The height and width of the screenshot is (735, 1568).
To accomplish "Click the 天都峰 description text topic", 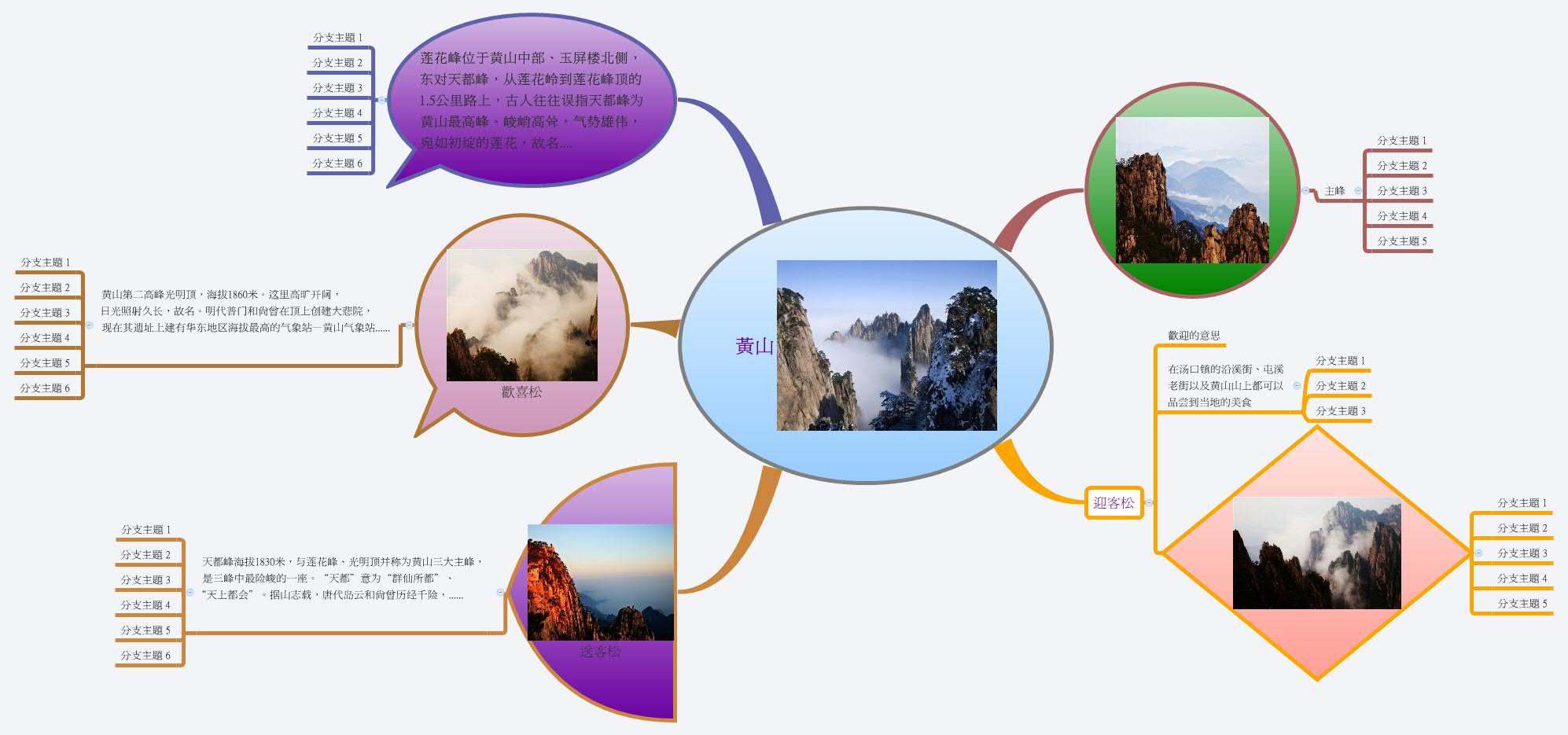I will [x=340, y=578].
